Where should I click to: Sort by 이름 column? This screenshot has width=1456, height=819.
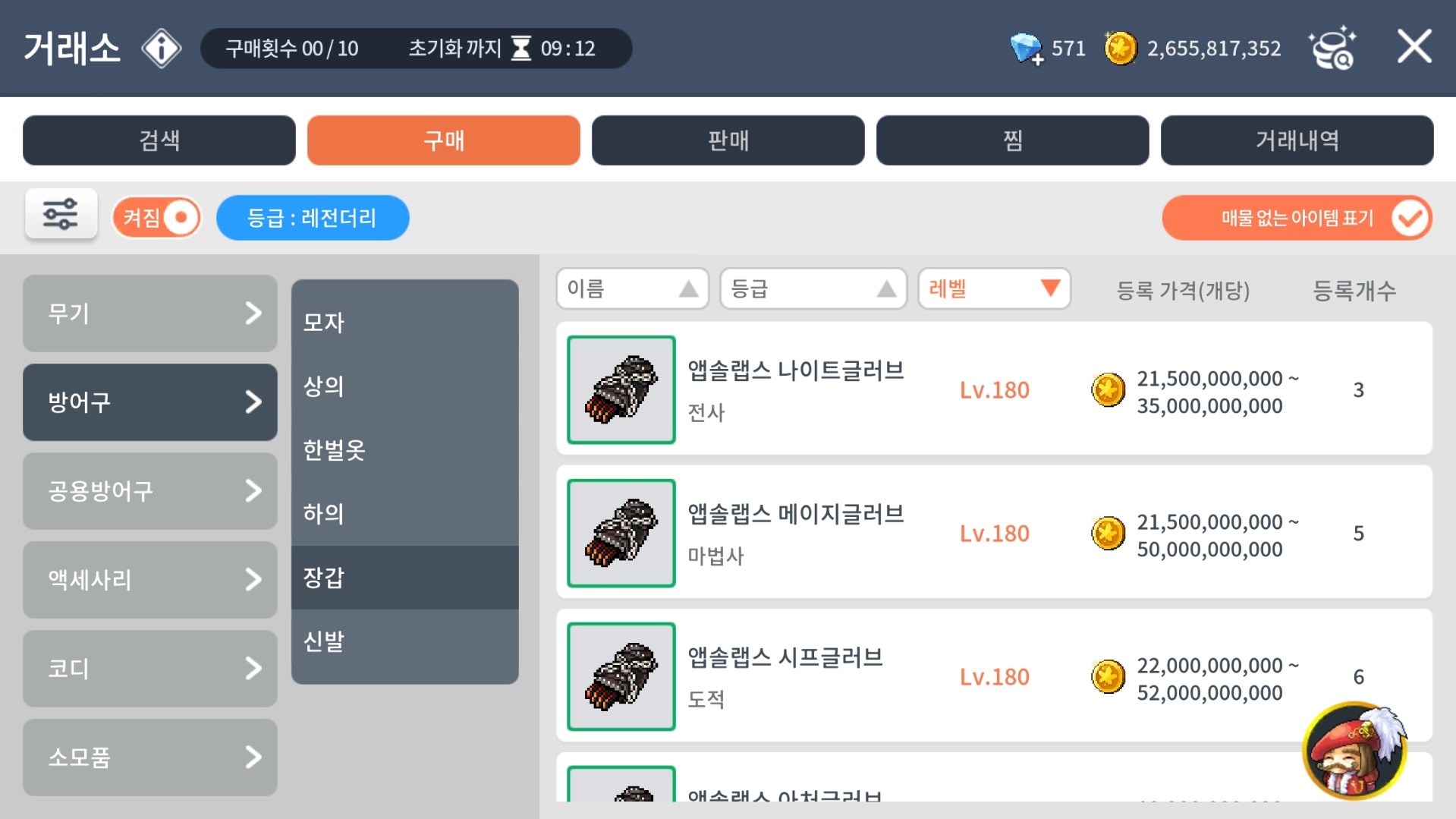click(x=632, y=288)
